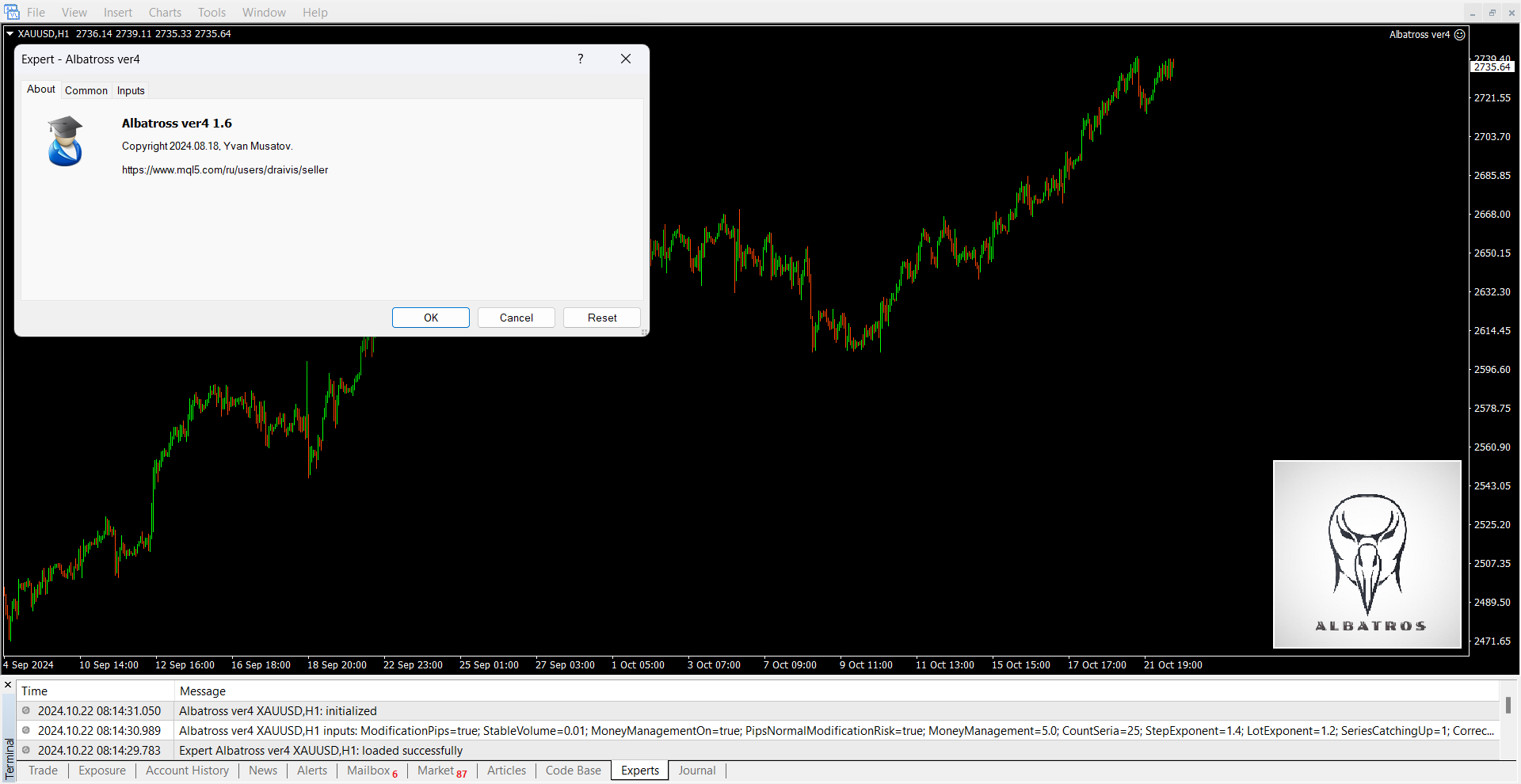Click the Albatros bird logo image
The height and width of the screenshot is (784, 1521).
tap(1367, 554)
